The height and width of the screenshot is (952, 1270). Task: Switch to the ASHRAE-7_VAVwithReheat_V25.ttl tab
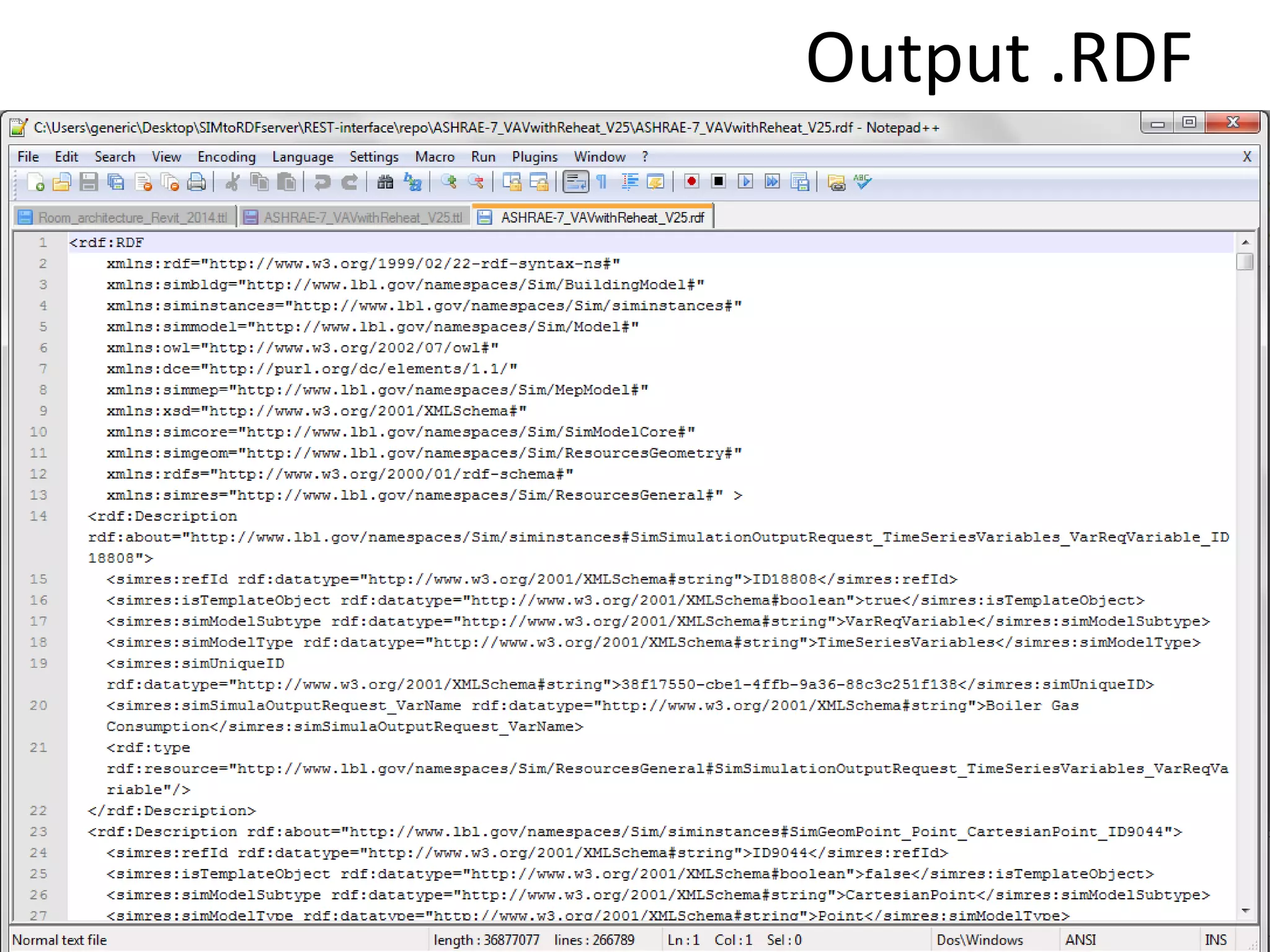click(355, 218)
